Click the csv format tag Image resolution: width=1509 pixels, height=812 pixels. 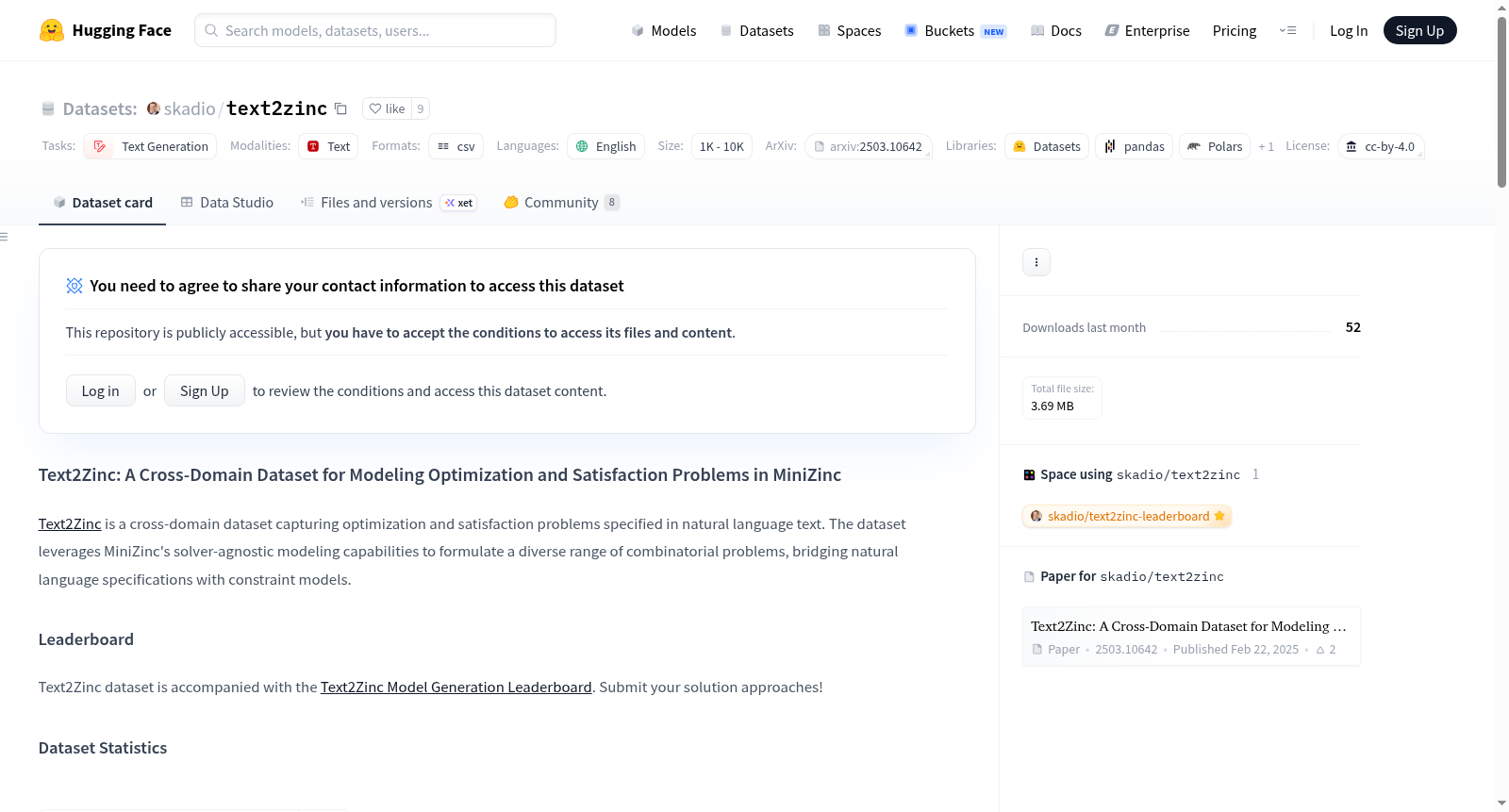(456, 146)
